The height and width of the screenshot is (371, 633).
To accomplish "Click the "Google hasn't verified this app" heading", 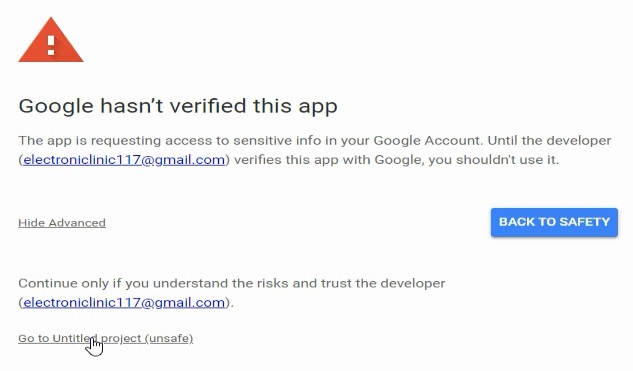I will (178, 107).
